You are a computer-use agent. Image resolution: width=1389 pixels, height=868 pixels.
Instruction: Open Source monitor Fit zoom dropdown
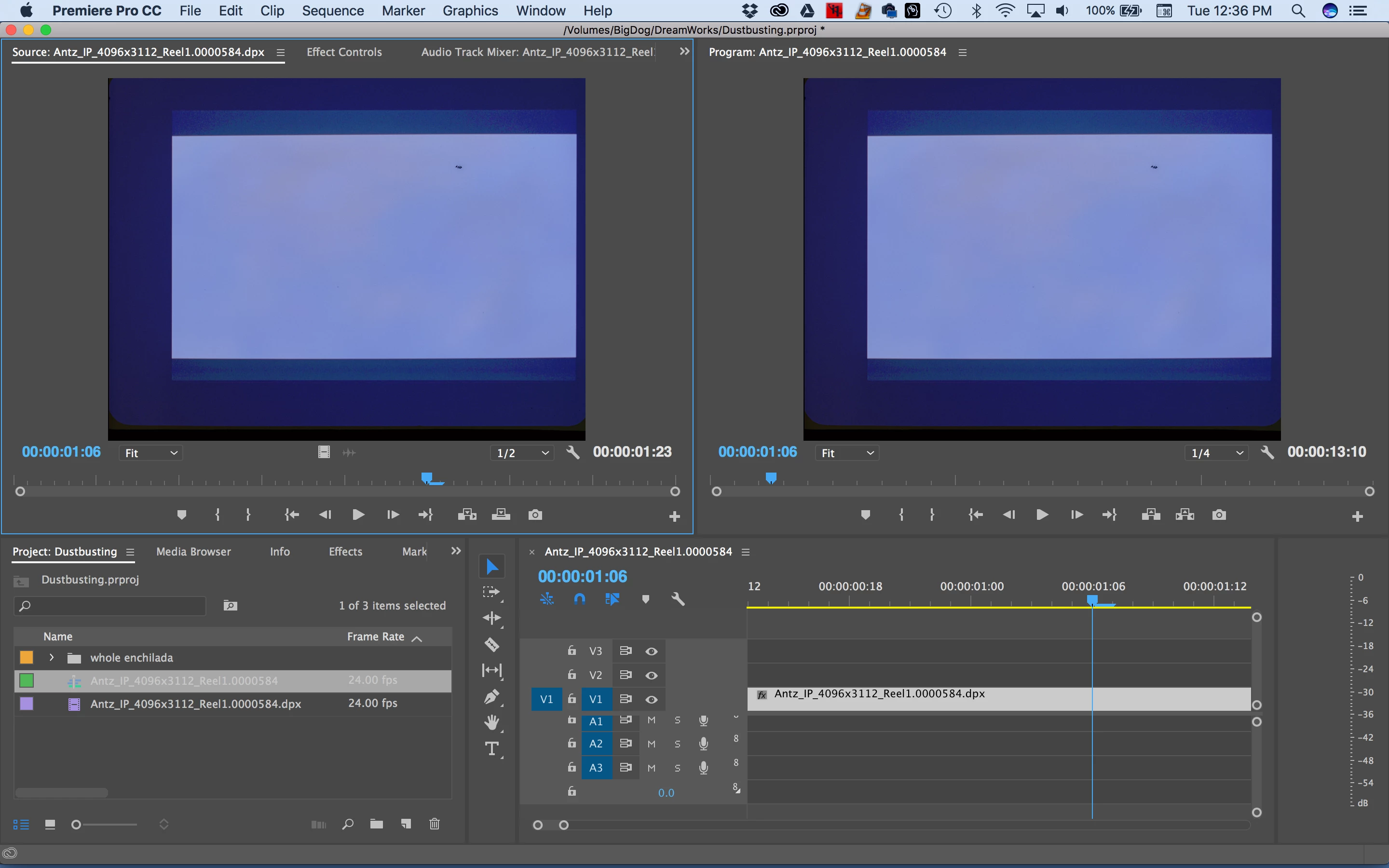point(151,453)
